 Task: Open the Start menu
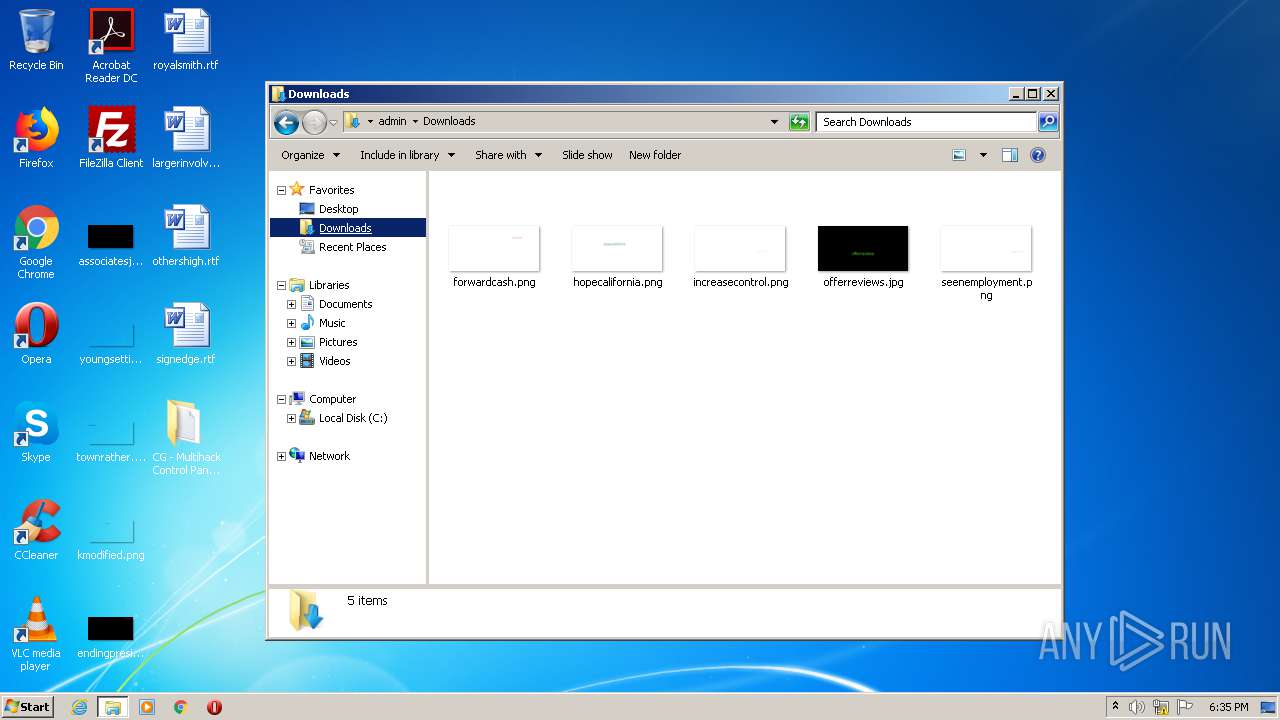[28, 707]
